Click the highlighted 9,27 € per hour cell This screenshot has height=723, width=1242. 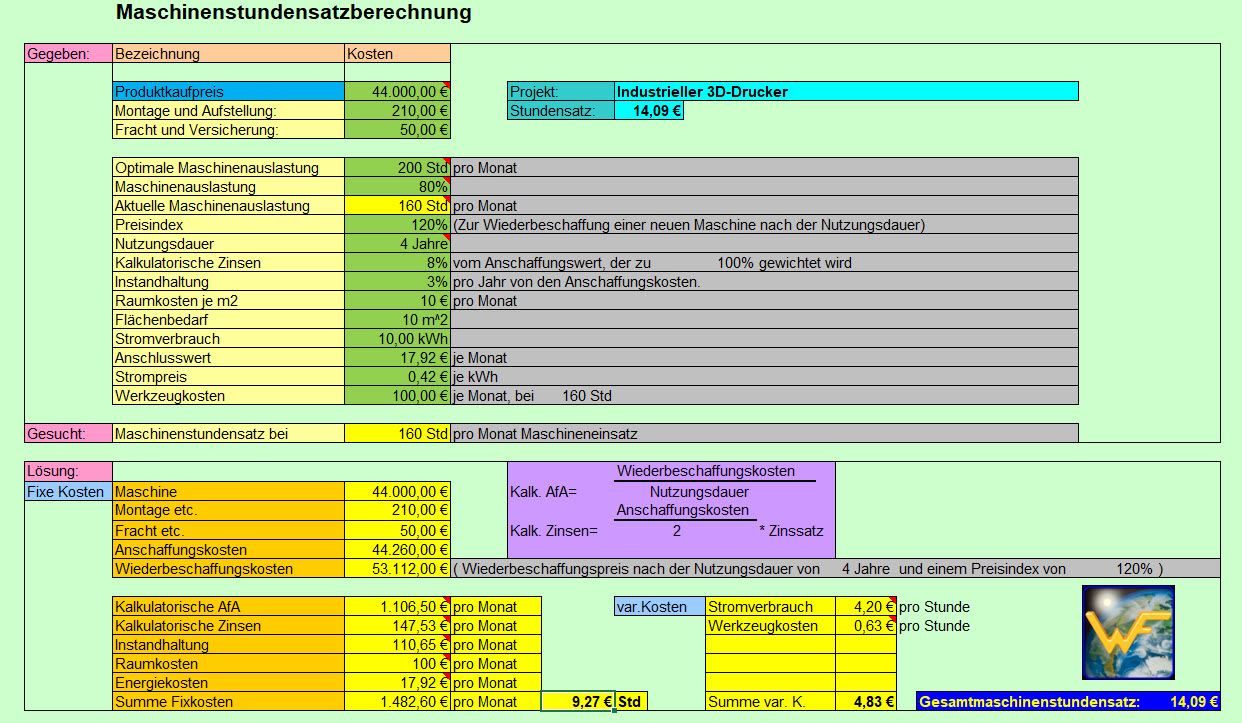[x=577, y=702]
